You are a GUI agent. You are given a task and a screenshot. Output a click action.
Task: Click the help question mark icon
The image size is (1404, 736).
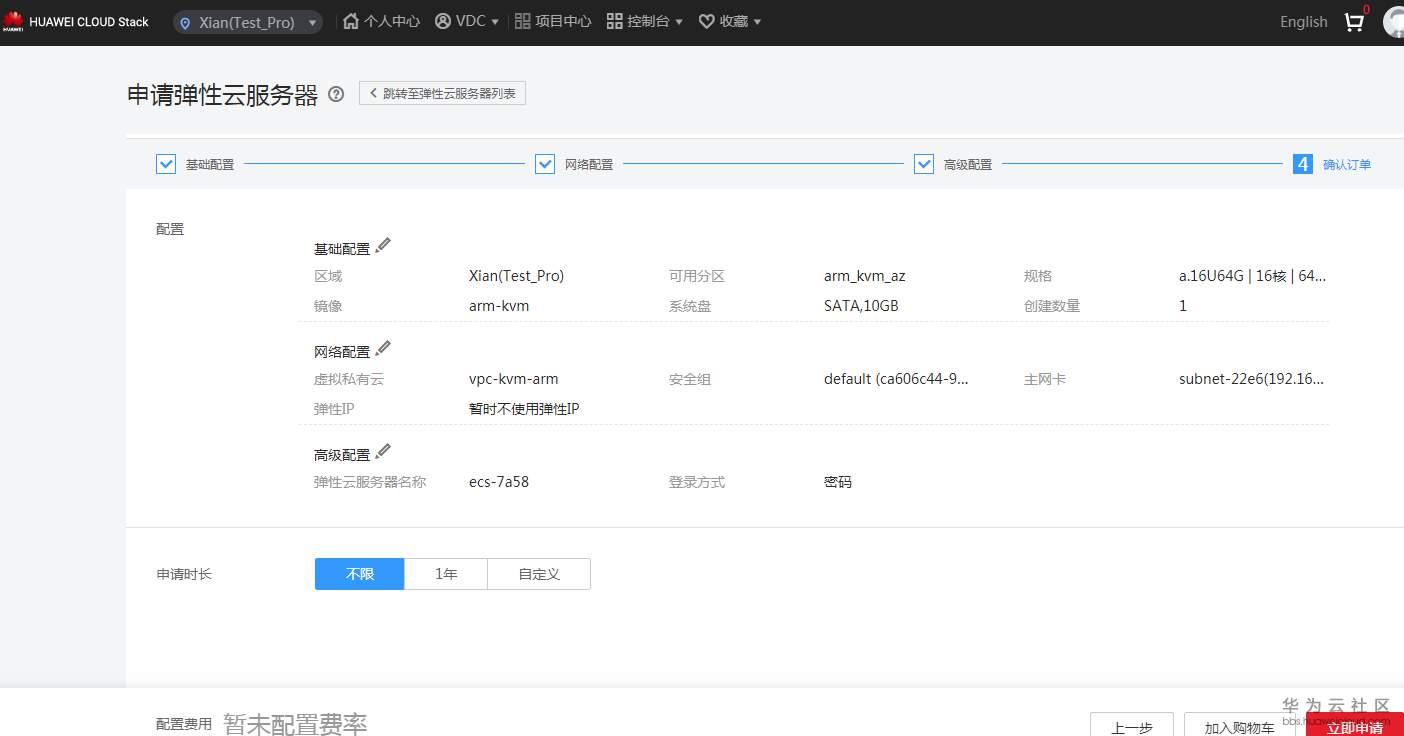336,95
